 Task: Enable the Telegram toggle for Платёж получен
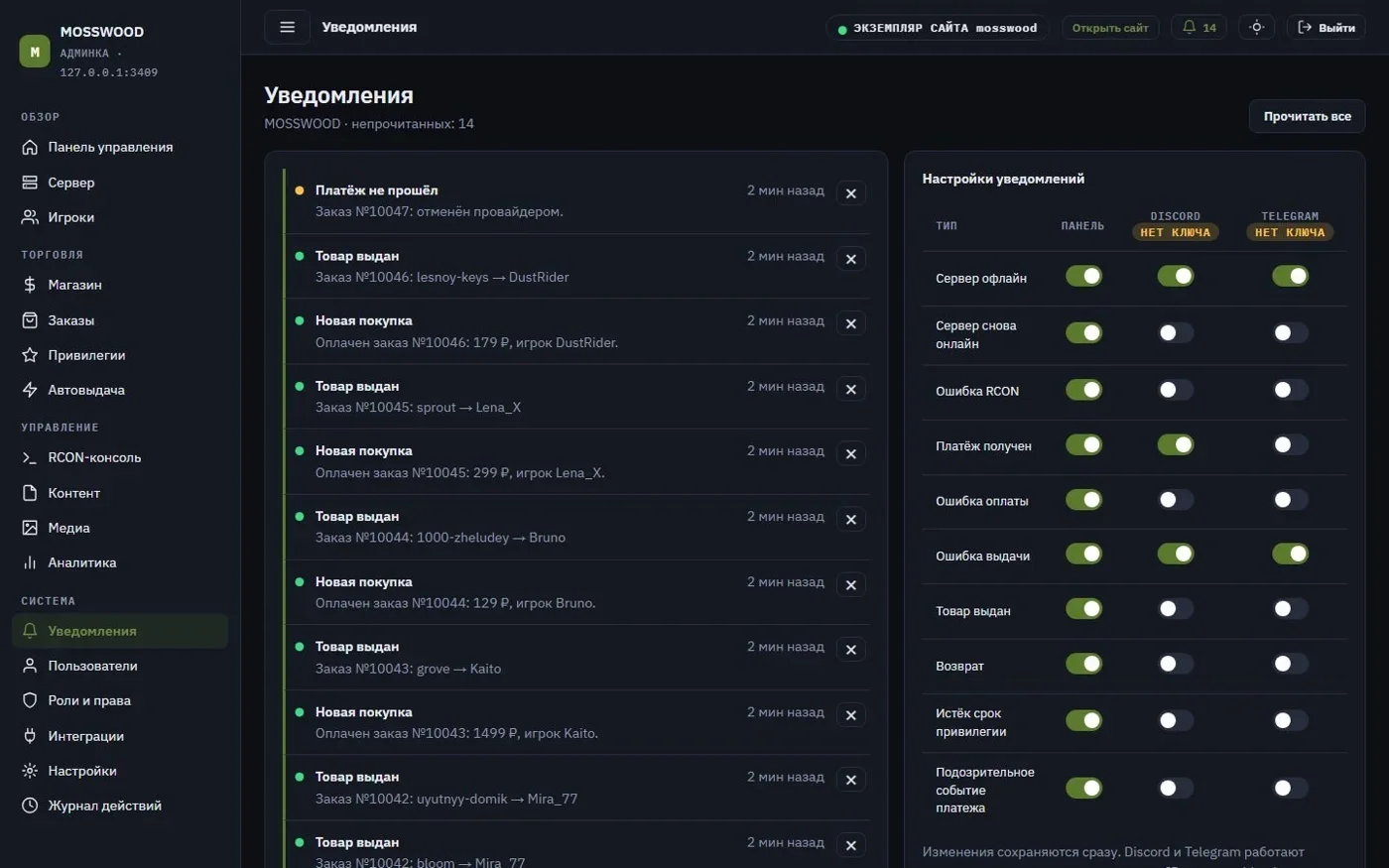click(x=1290, y=444)
